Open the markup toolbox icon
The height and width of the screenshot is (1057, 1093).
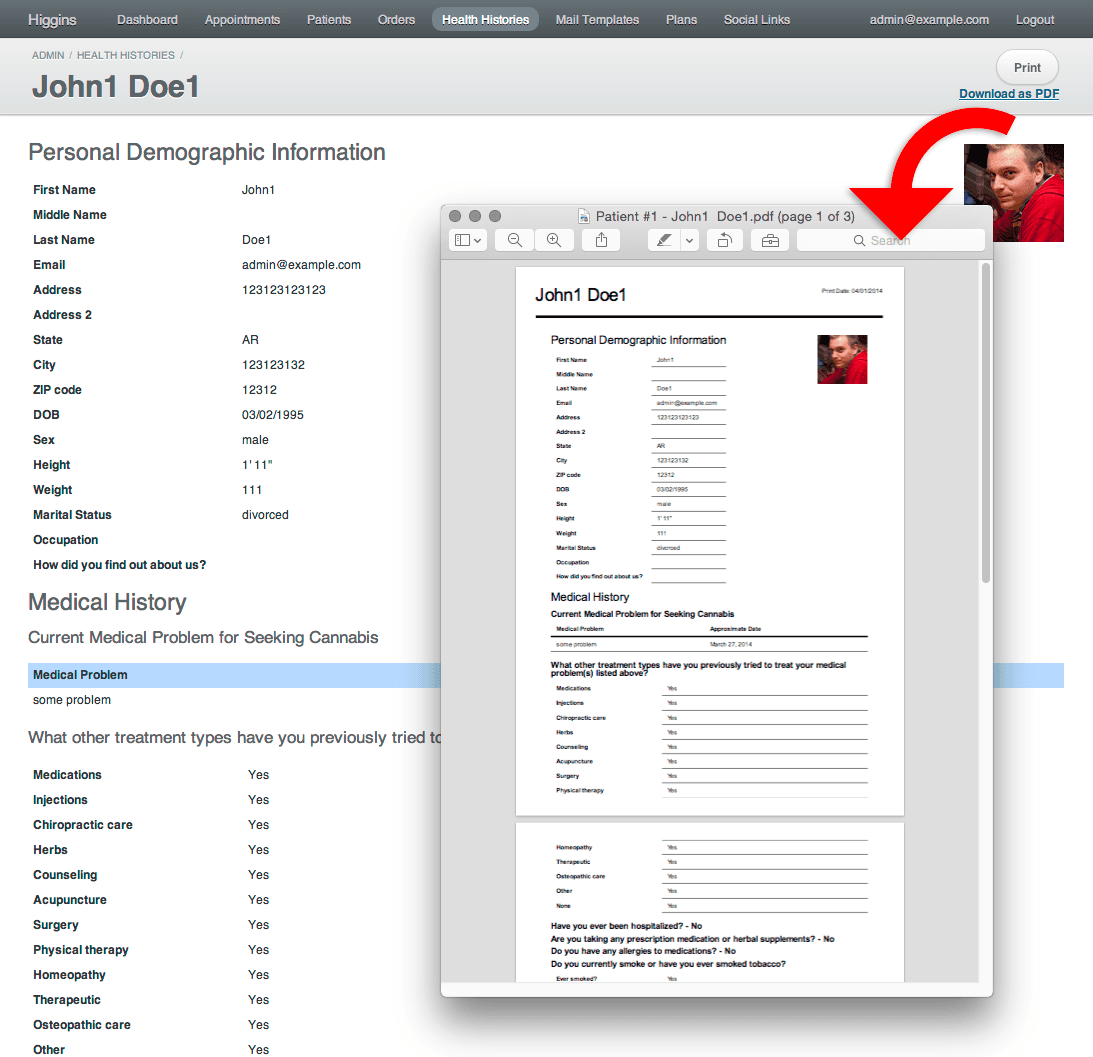tap(770, 241)
